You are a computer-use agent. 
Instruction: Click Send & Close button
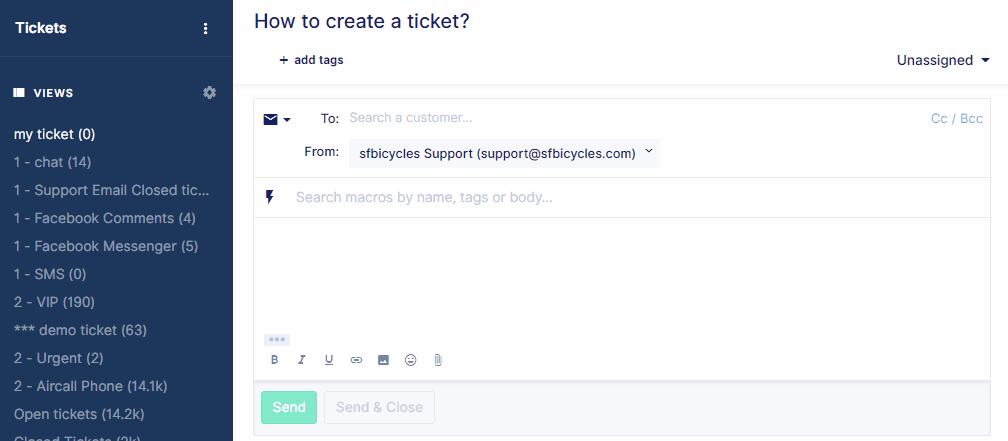(x=379, y=408)
